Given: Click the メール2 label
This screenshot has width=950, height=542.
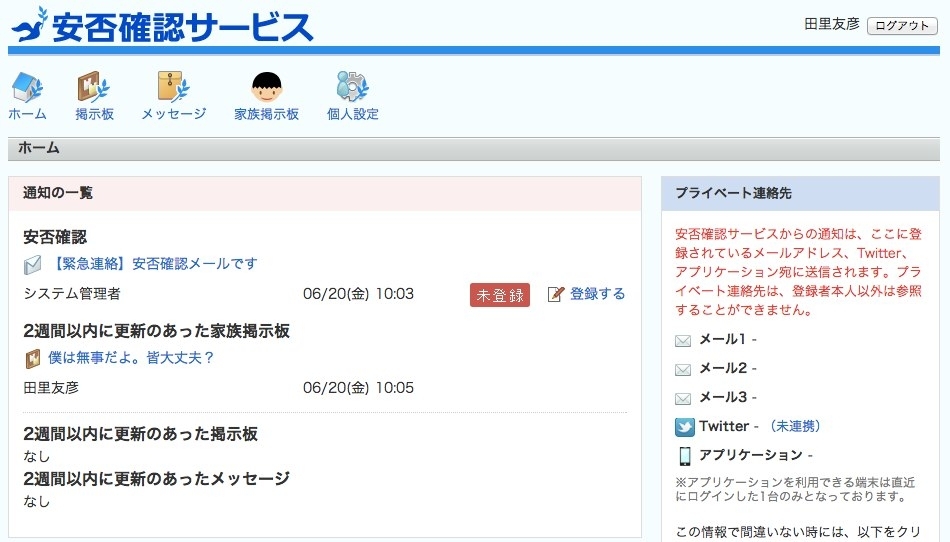Looking at the screenshot, I should click(x=723, y=368).
